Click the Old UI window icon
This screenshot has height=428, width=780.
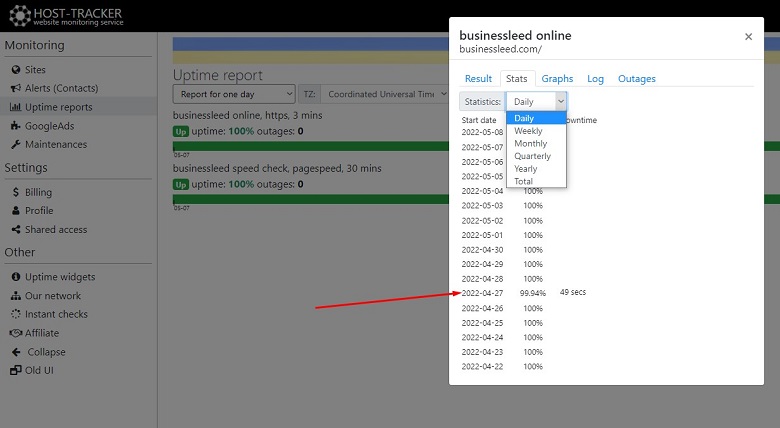coord(16,370)
